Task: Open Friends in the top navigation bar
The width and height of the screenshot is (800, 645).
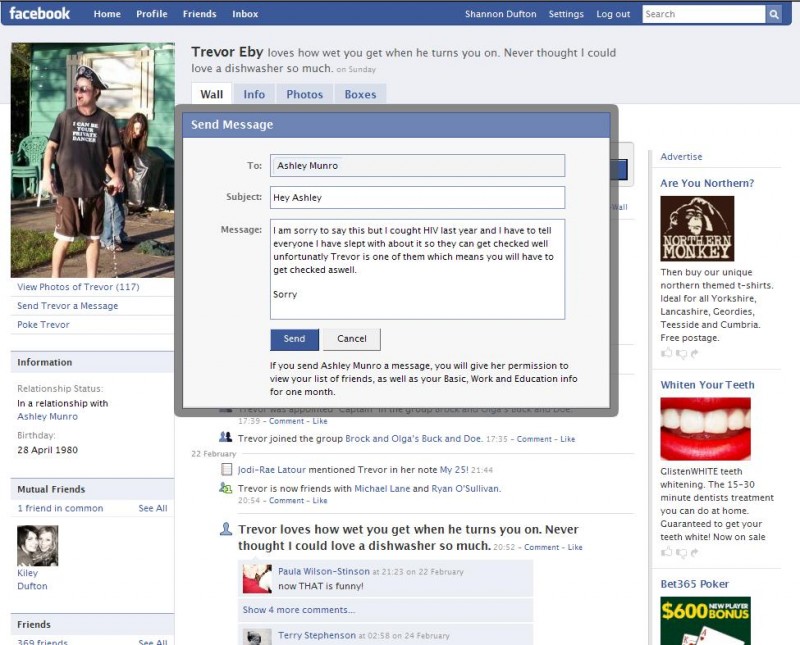Action: coord(199,14)
